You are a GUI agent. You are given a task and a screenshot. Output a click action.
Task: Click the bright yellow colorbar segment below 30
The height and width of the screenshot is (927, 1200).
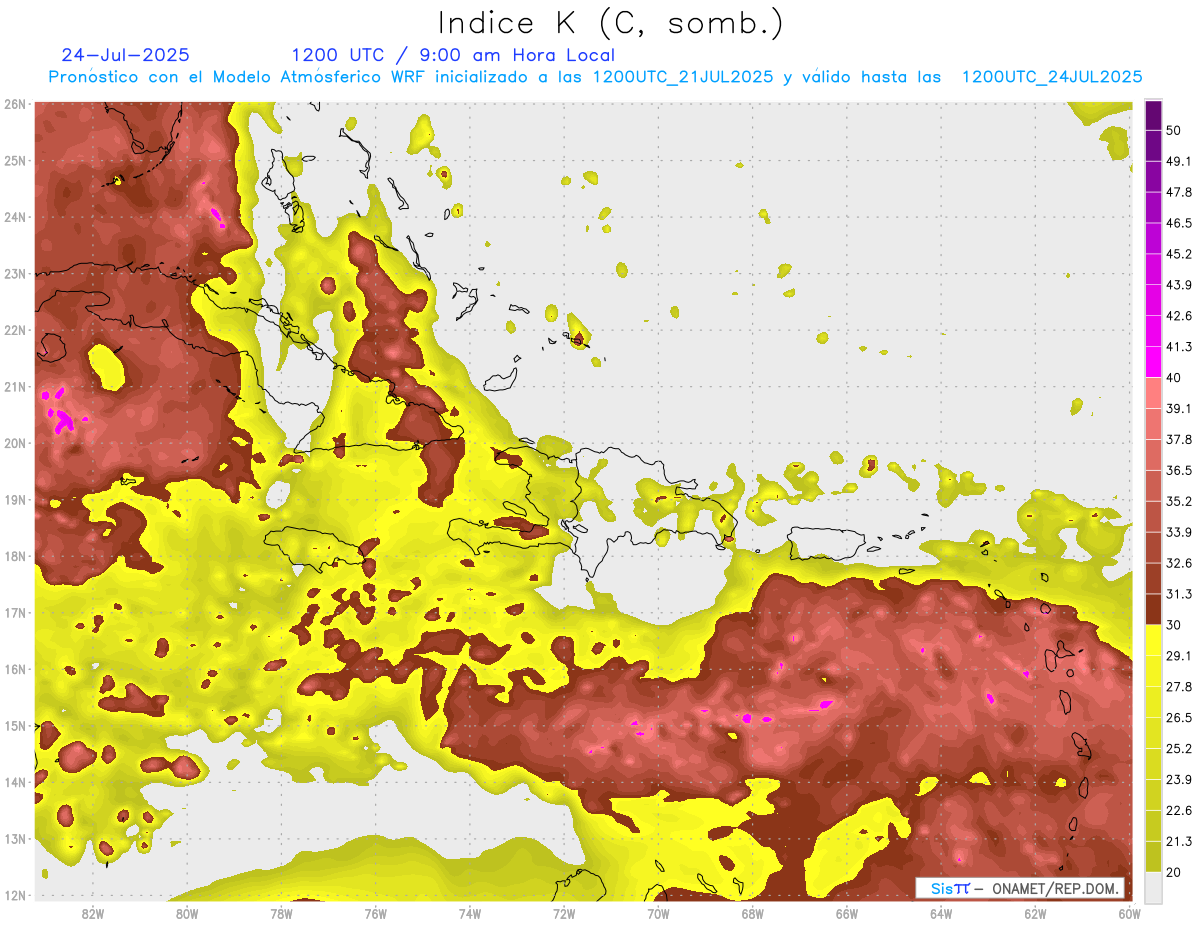coord(1153,640)
